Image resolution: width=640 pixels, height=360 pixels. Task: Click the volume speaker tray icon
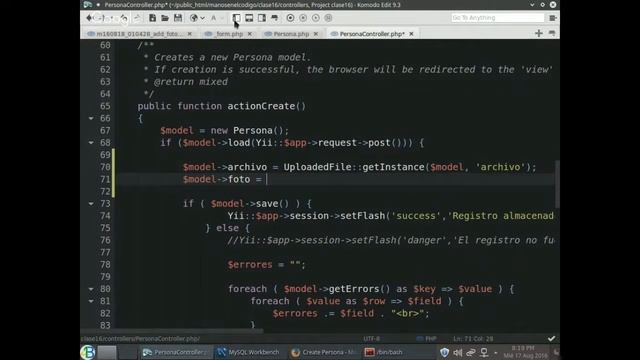458,352
